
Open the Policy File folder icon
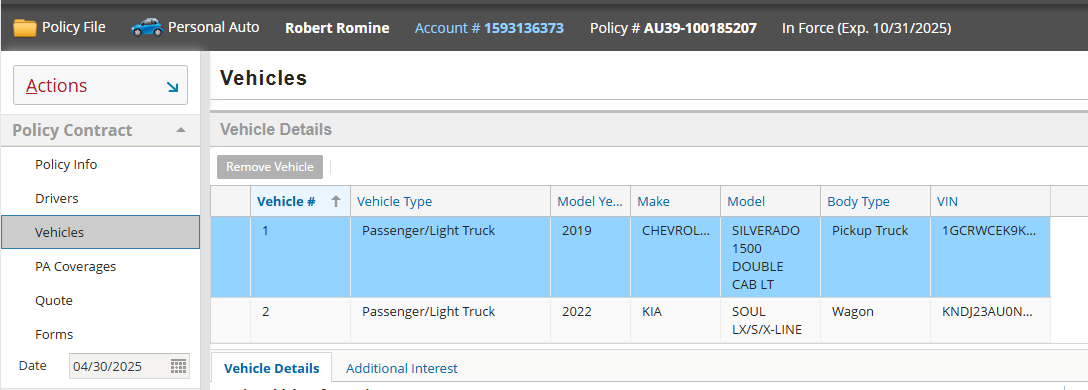coord(25,28)
